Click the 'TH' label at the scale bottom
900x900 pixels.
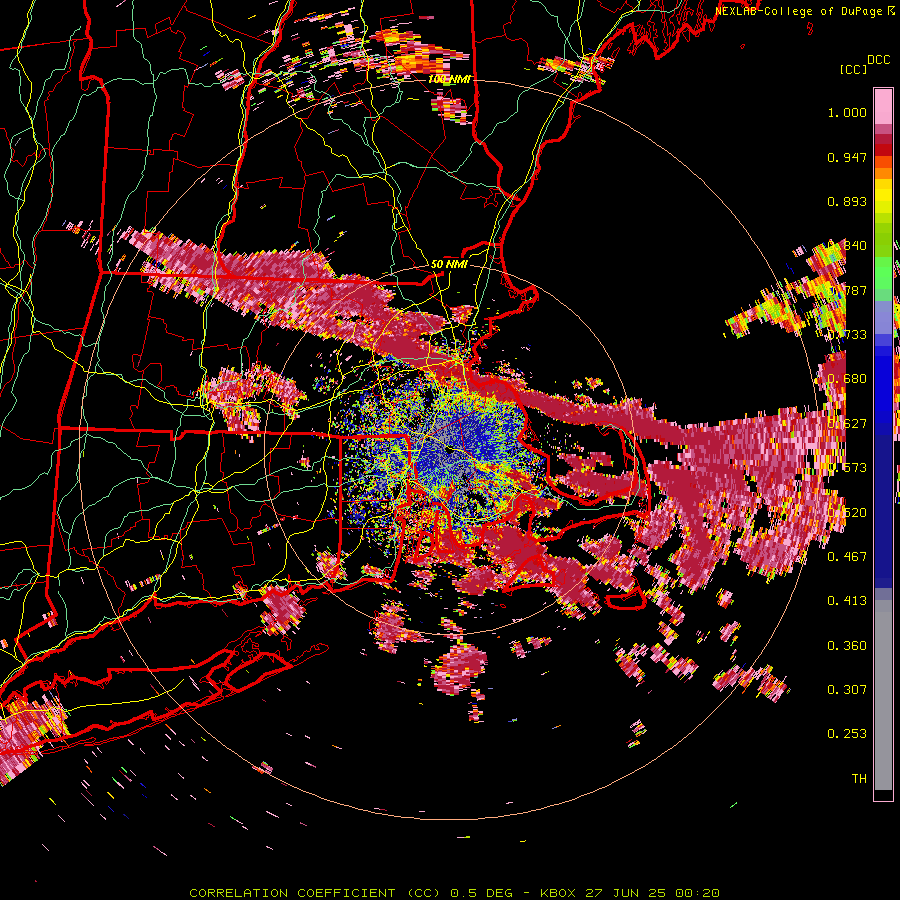pyautogui.click(x=859, y=778)
